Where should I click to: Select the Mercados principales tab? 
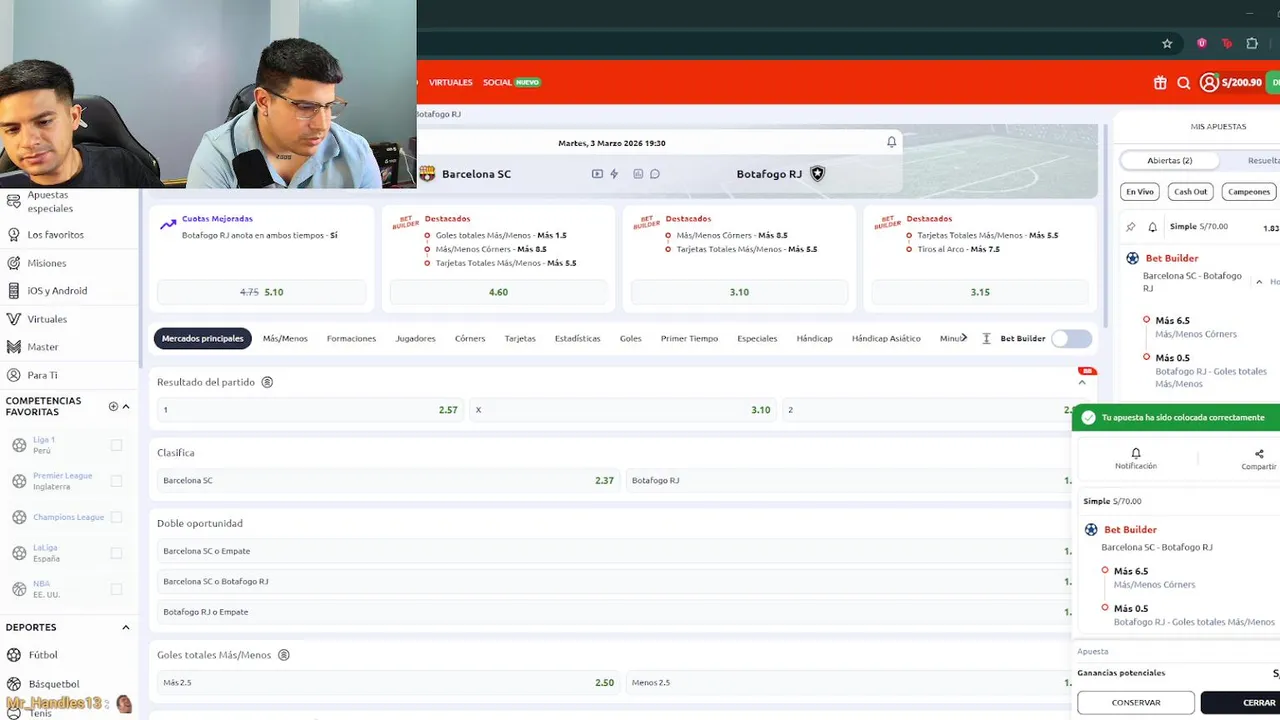pyautogui.click(x=203, y=339)
